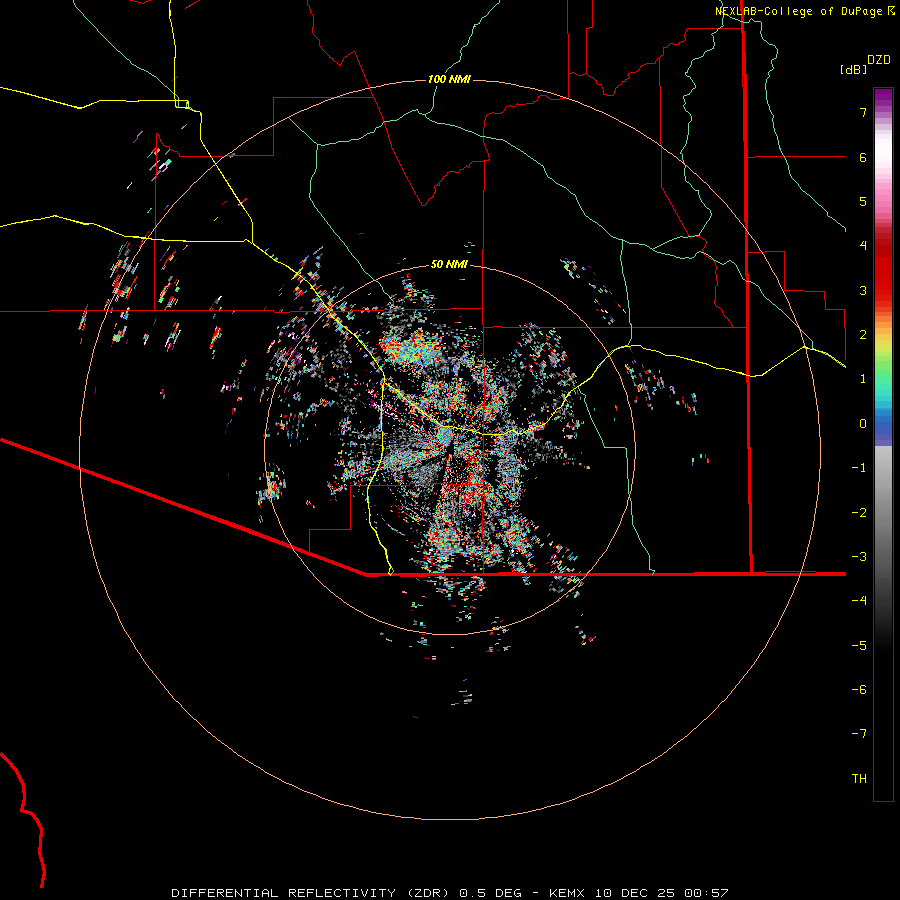
Task: Click the 7 value on color scale
Action: (x=863, y=112)
